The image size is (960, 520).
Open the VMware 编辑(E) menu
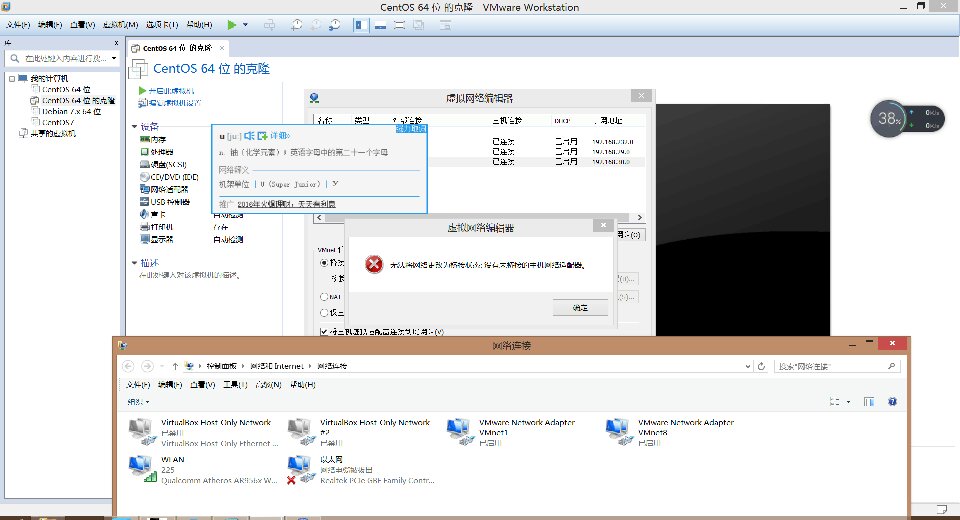(x=50, y=25)
